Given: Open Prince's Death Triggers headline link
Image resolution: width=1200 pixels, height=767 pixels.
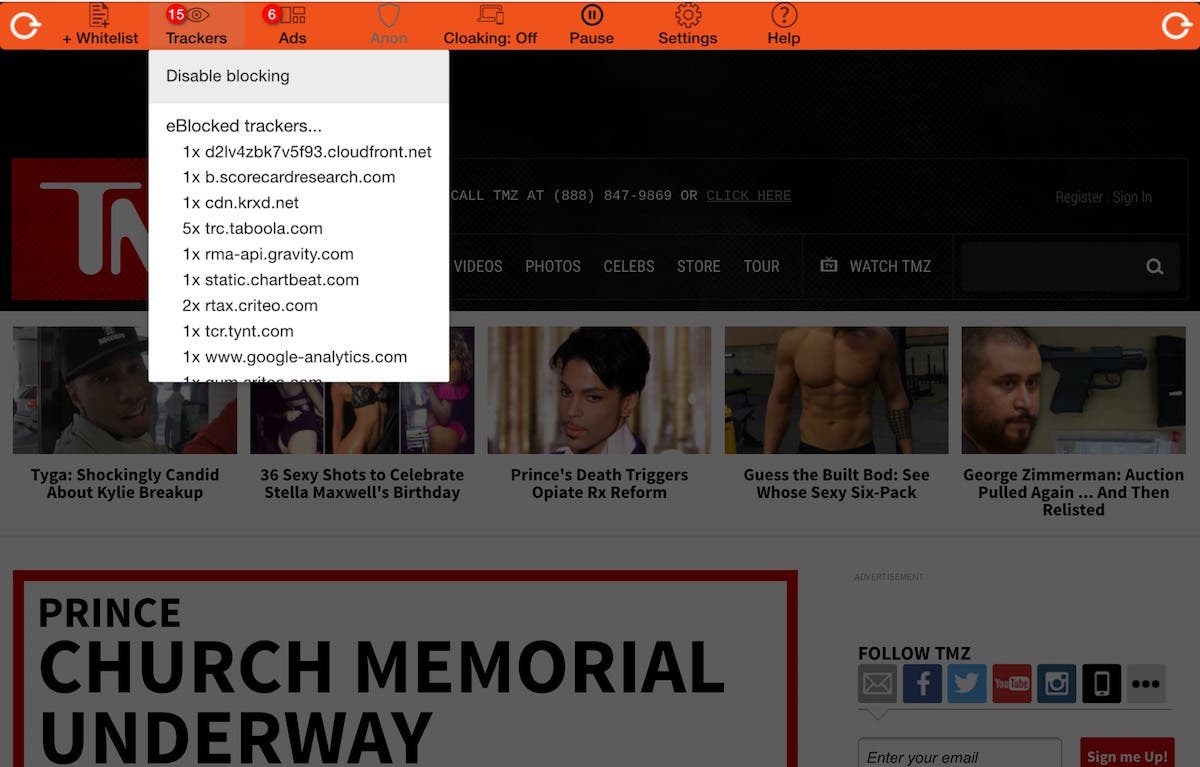Looking at the screenshot, I should [x=599, y=483].
